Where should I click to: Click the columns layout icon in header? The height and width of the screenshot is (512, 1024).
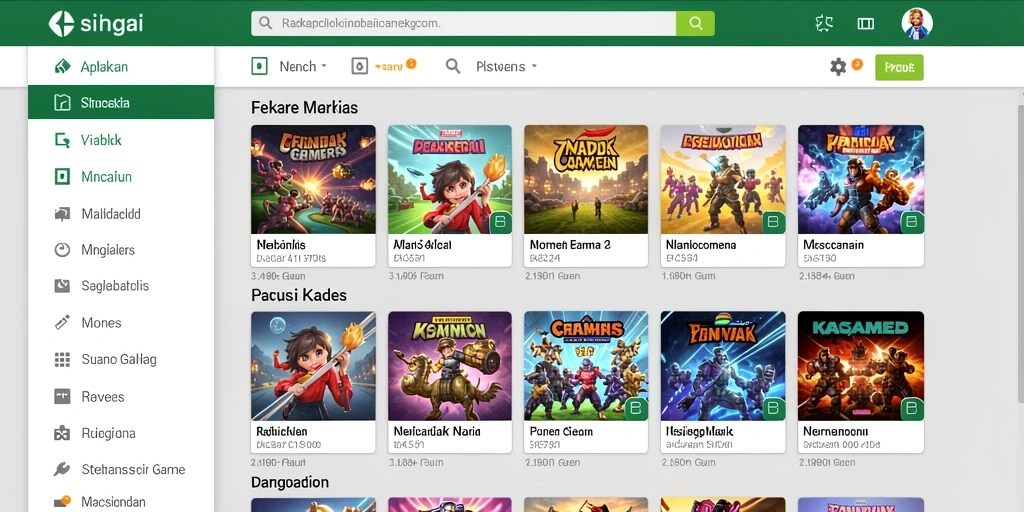point(865,24)
